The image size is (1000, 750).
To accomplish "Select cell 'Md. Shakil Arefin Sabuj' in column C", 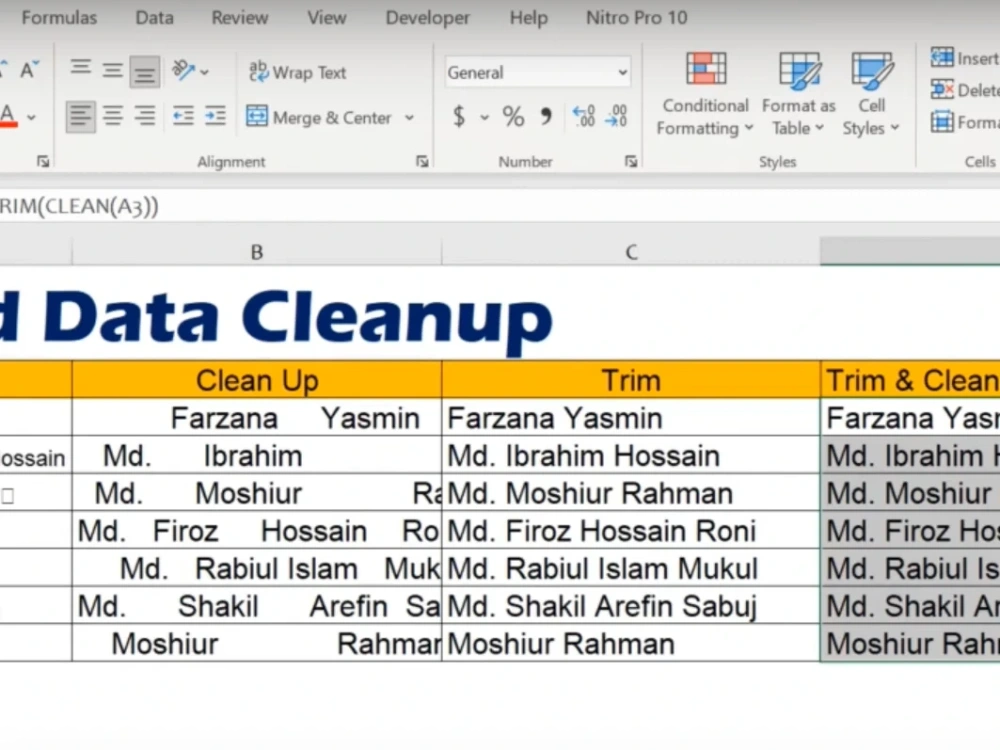I will pyautogui.click(x=631, y=606).
